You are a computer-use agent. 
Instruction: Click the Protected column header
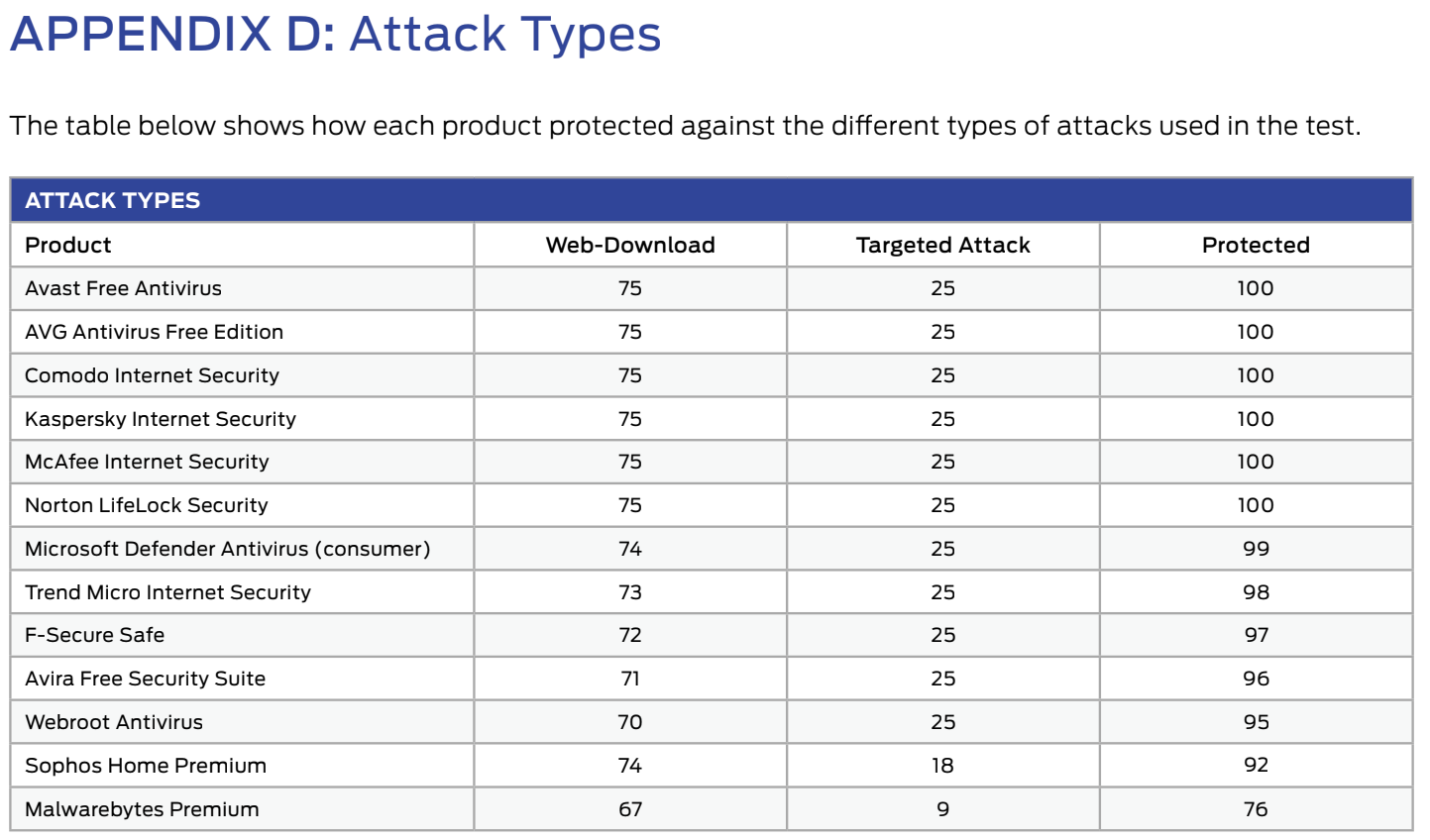[1256, 245]
